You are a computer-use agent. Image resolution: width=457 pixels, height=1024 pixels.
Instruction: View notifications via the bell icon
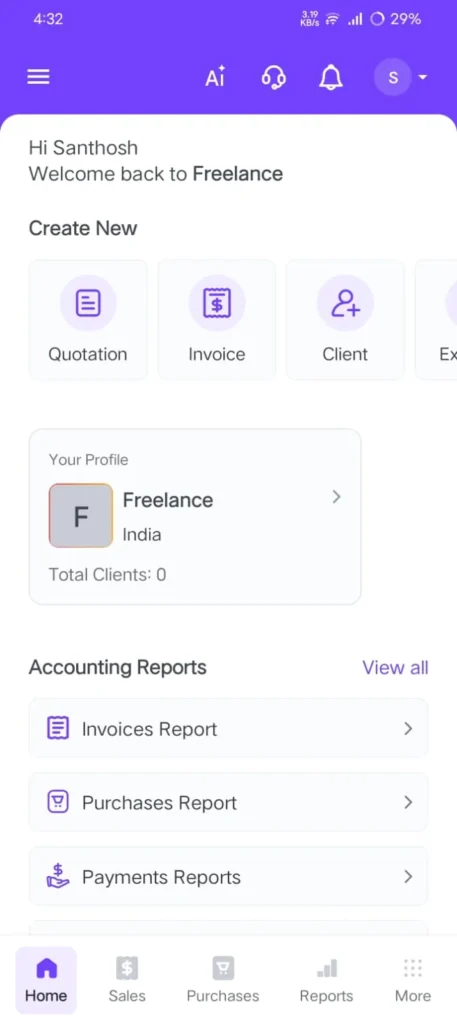click(x=330, y=78)
